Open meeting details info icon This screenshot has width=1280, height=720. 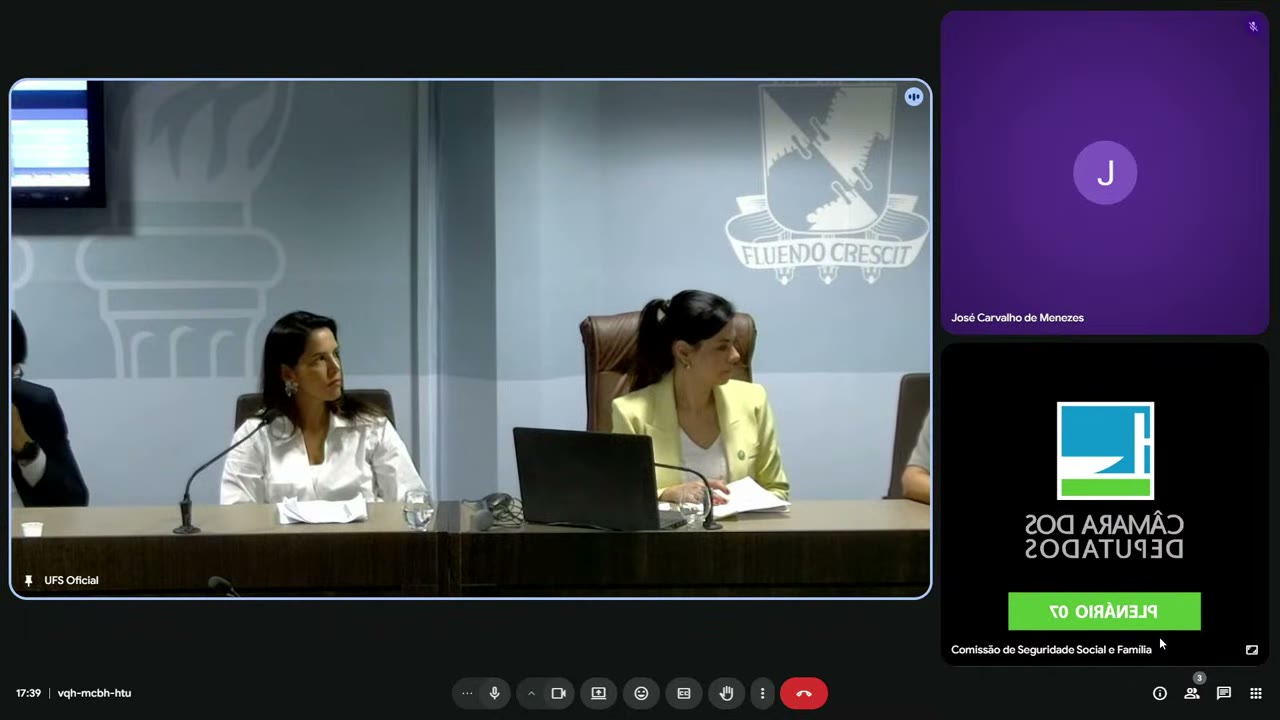click(1160, 693)
